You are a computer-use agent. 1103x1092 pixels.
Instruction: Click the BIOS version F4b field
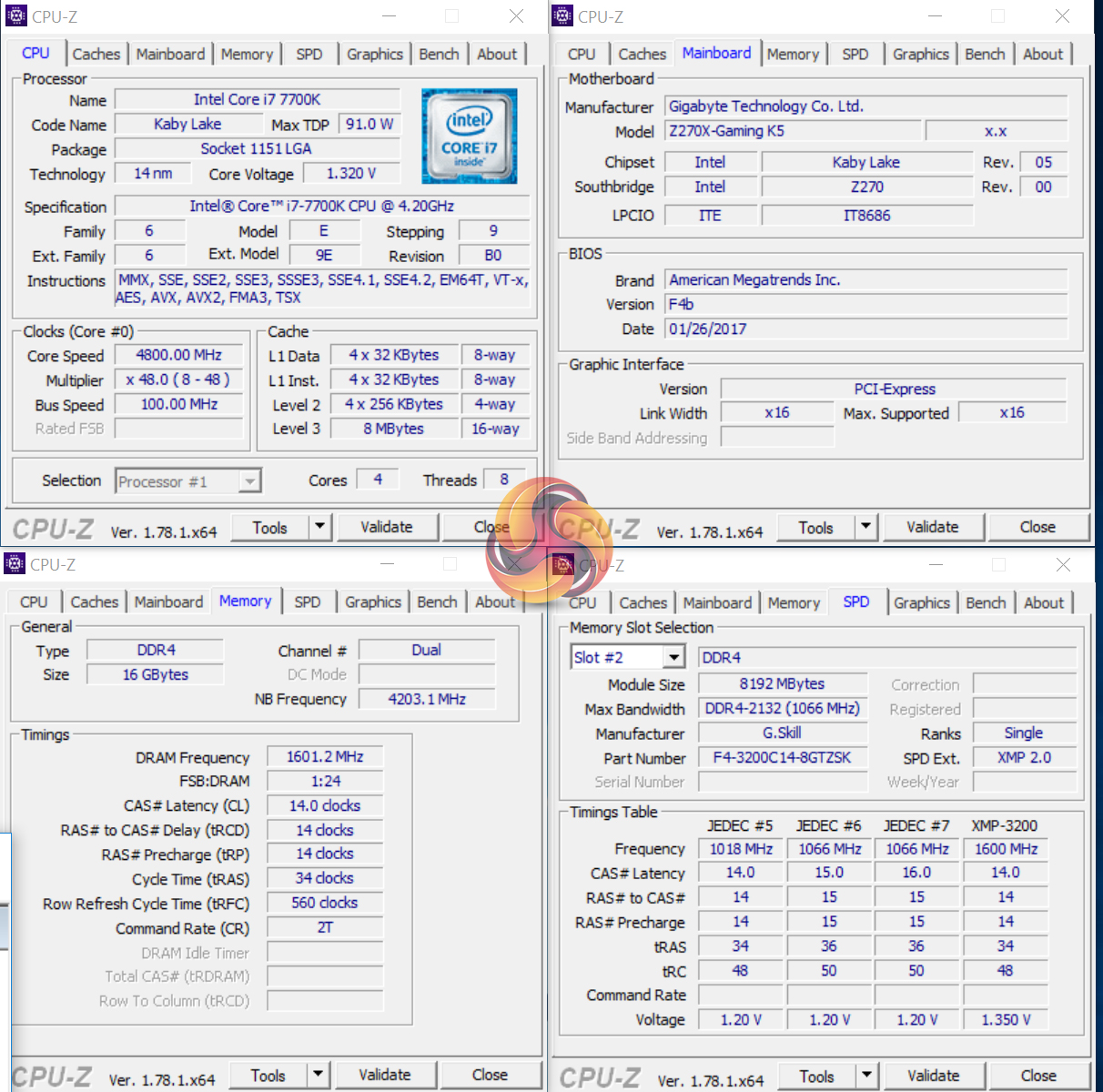(x=866, y=304)
